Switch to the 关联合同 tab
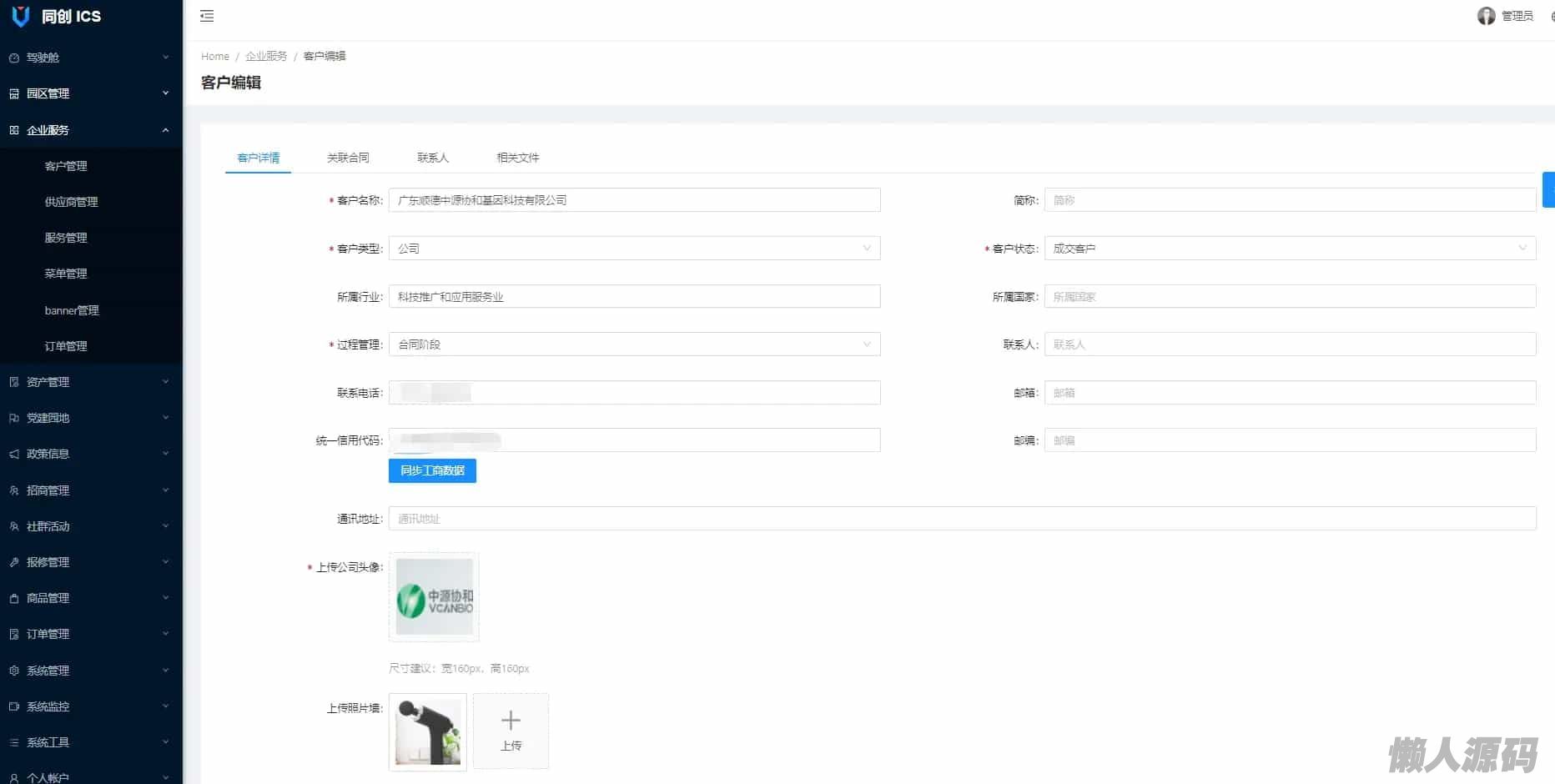The image size is (1555, 784). (x=348, y=158)
